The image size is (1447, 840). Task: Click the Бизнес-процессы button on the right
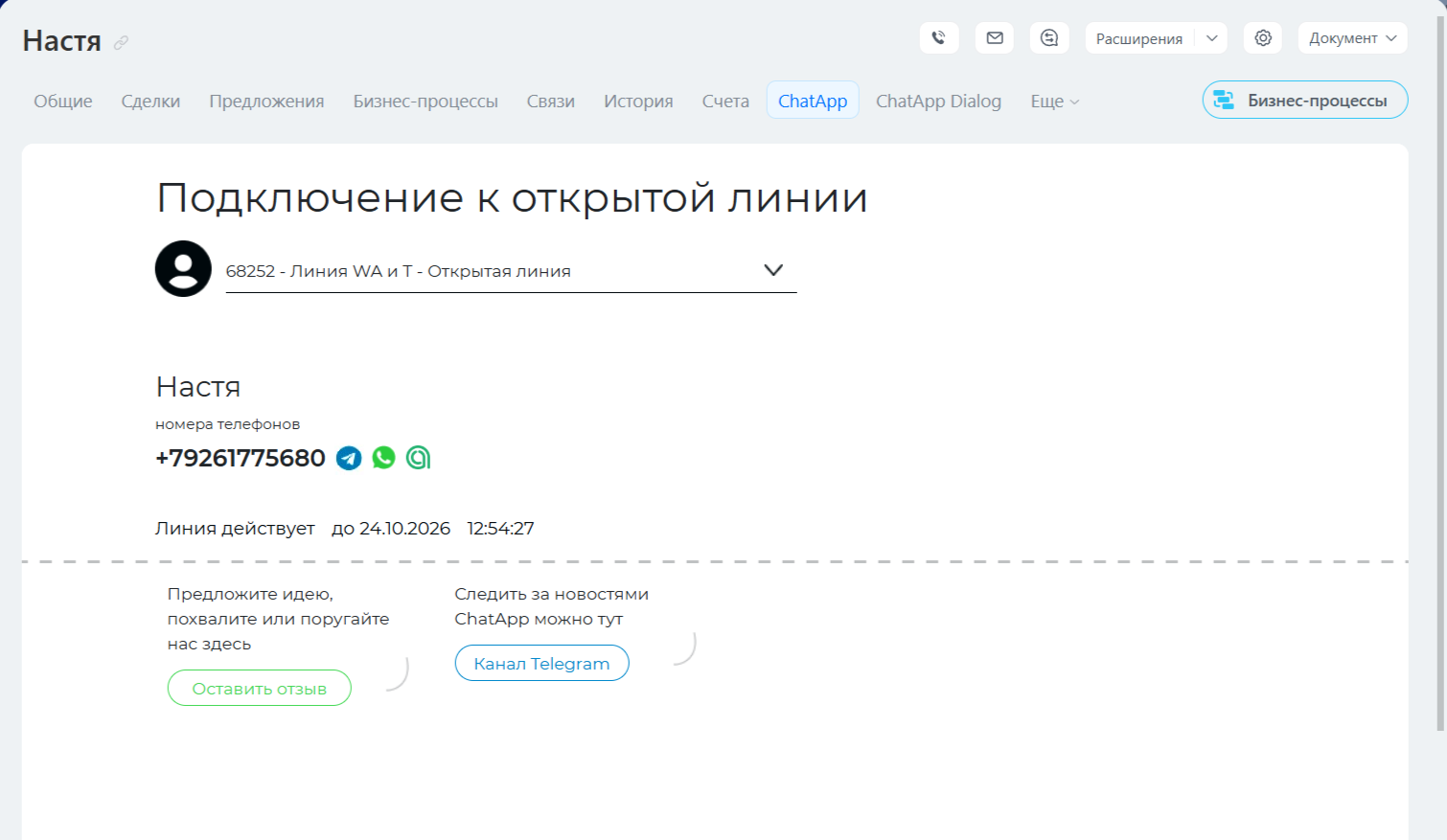[1304, 101]
